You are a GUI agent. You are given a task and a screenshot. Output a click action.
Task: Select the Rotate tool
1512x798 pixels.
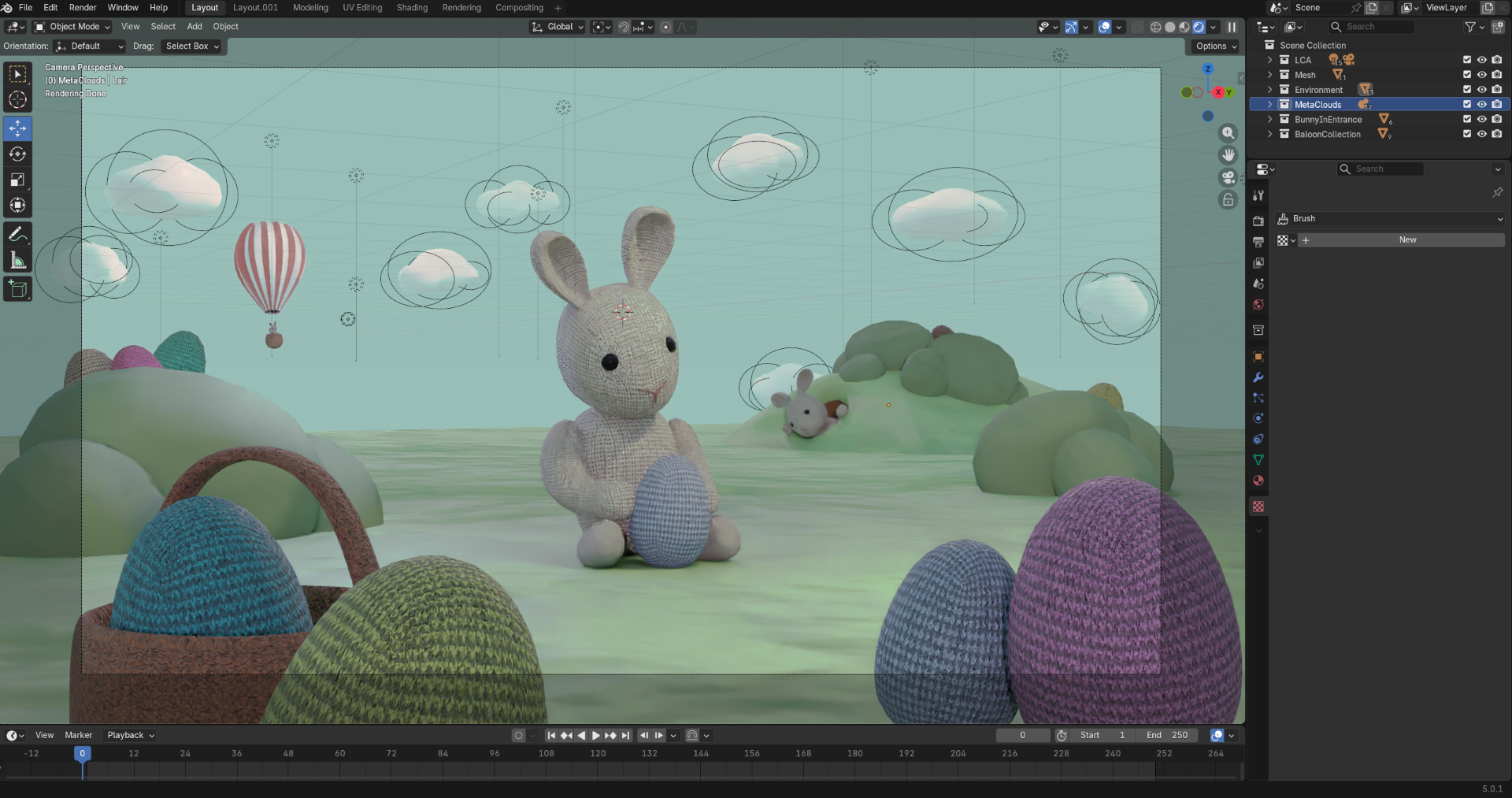click(17, 154)
